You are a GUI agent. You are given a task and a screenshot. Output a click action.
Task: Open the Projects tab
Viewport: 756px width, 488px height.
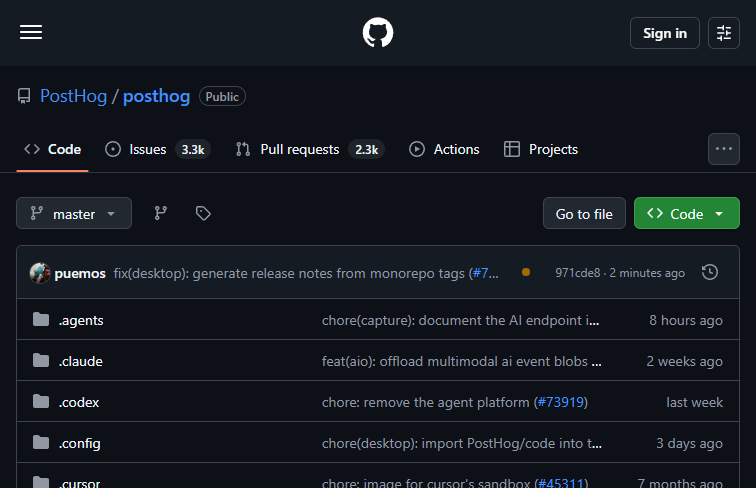click(x=540, y=149)
